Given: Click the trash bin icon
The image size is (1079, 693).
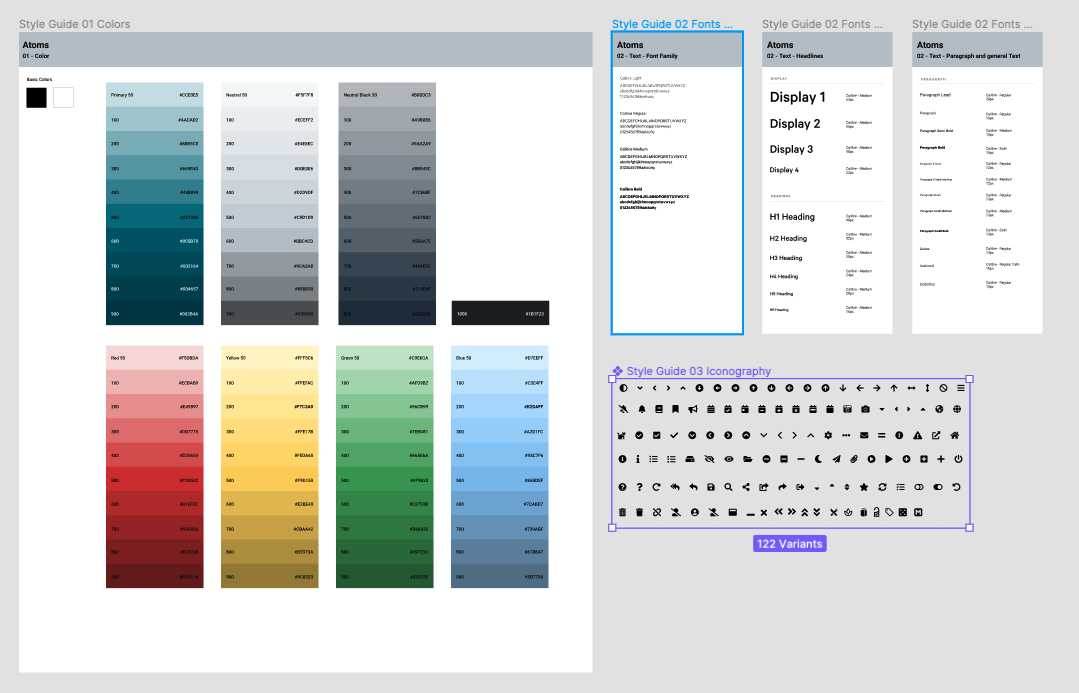Looking at the screenshot, I should tap(622, 512).
